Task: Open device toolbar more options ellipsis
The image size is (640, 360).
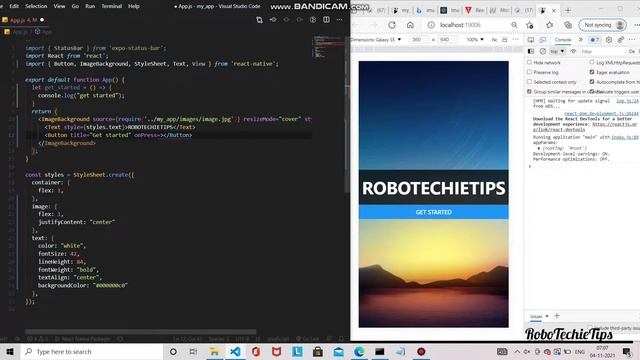Action: pos(516,40)
